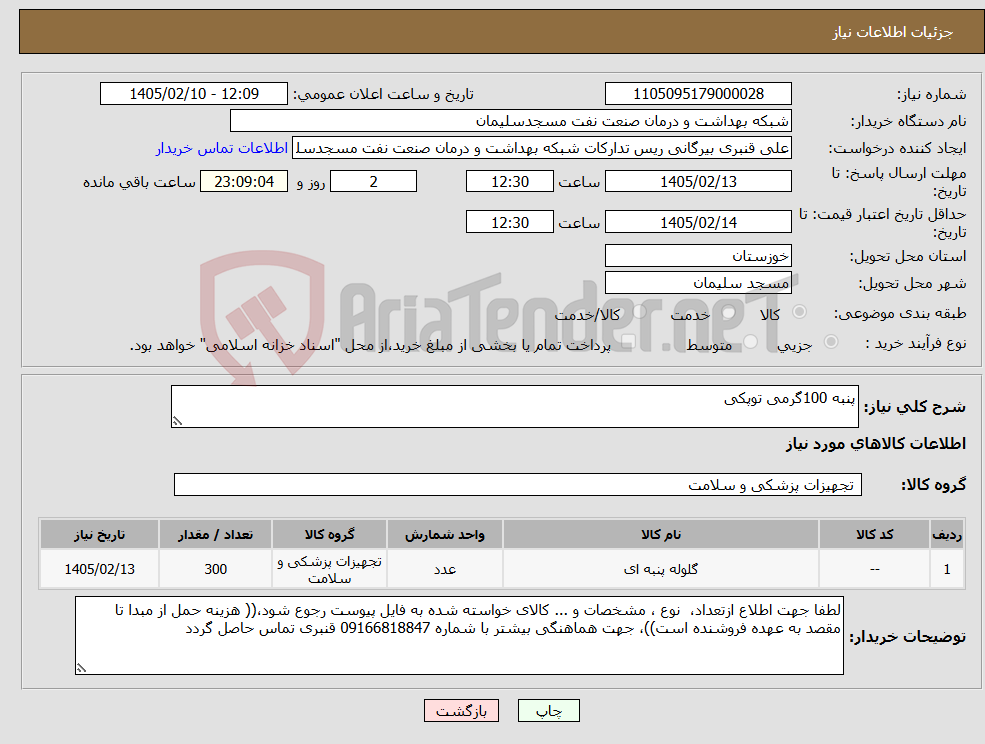The width and height of the screenshot is (985, 744).
Task: Click the بازگشت back button
Action: pyautogui.click(x=461, y=711)
